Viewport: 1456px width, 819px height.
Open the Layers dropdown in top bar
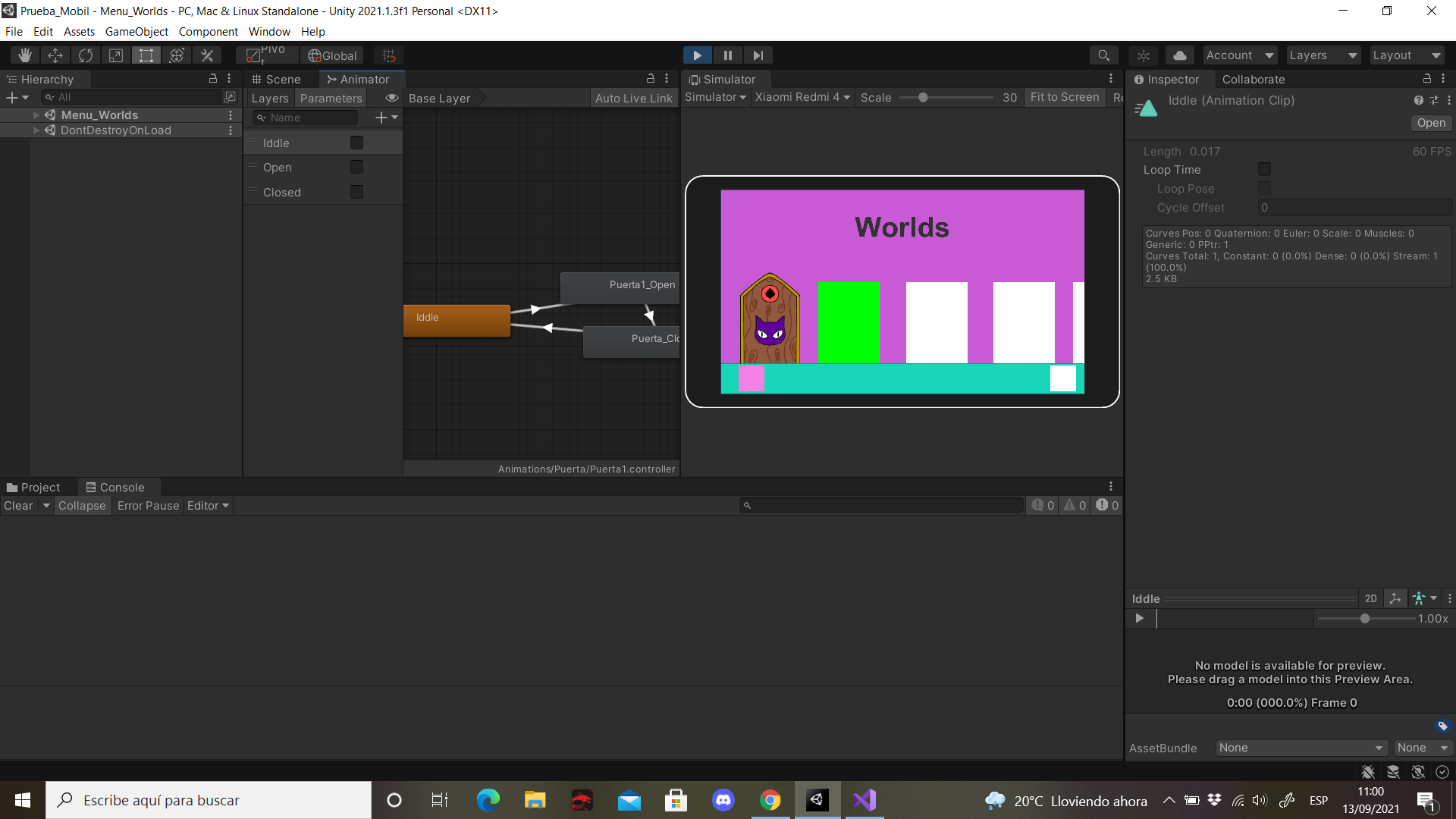1323,55
